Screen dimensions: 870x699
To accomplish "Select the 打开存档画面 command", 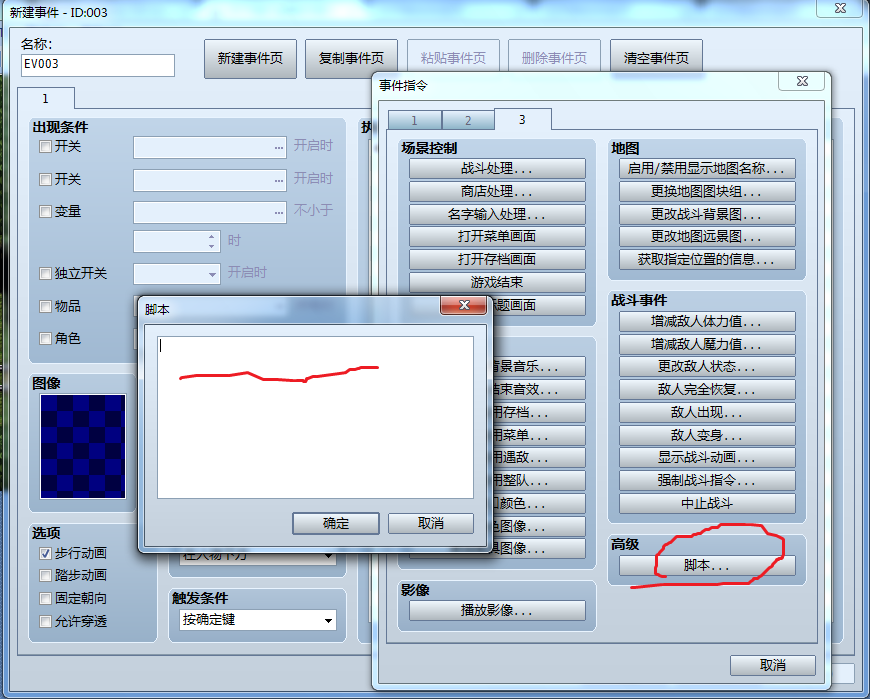I will click(x=497, y=259).
